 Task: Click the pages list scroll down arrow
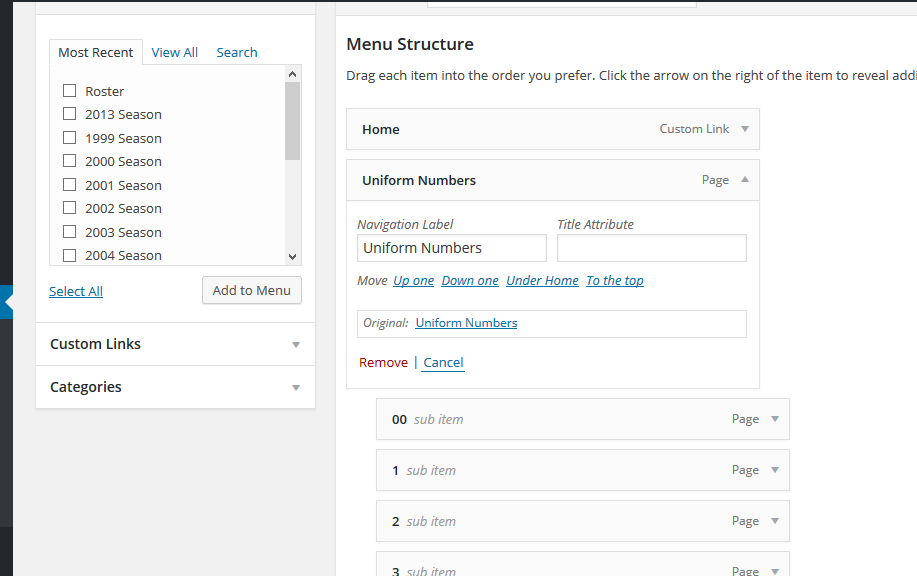(x=292, y=257)
